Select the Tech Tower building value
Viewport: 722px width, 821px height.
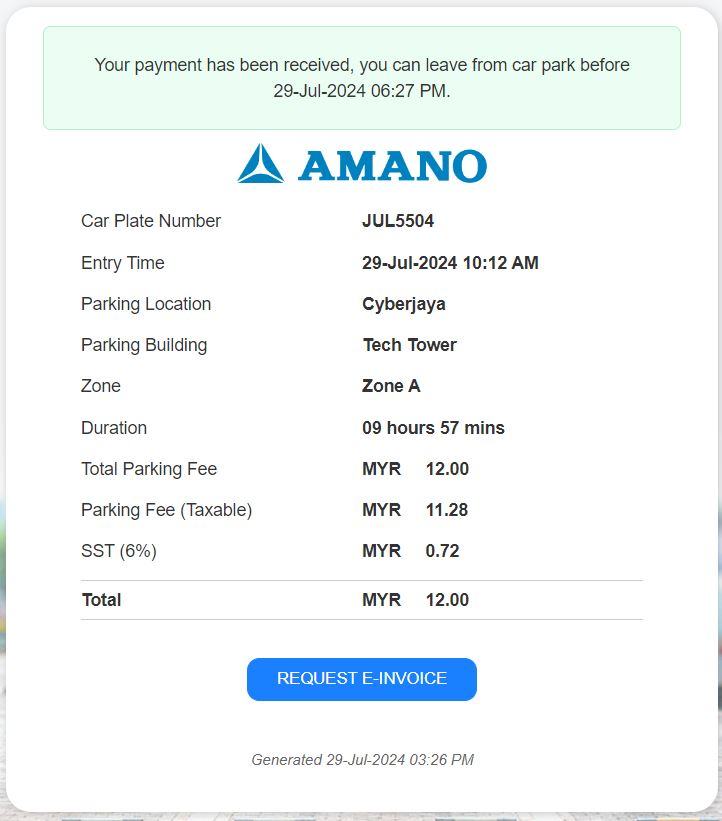(409, 345)
